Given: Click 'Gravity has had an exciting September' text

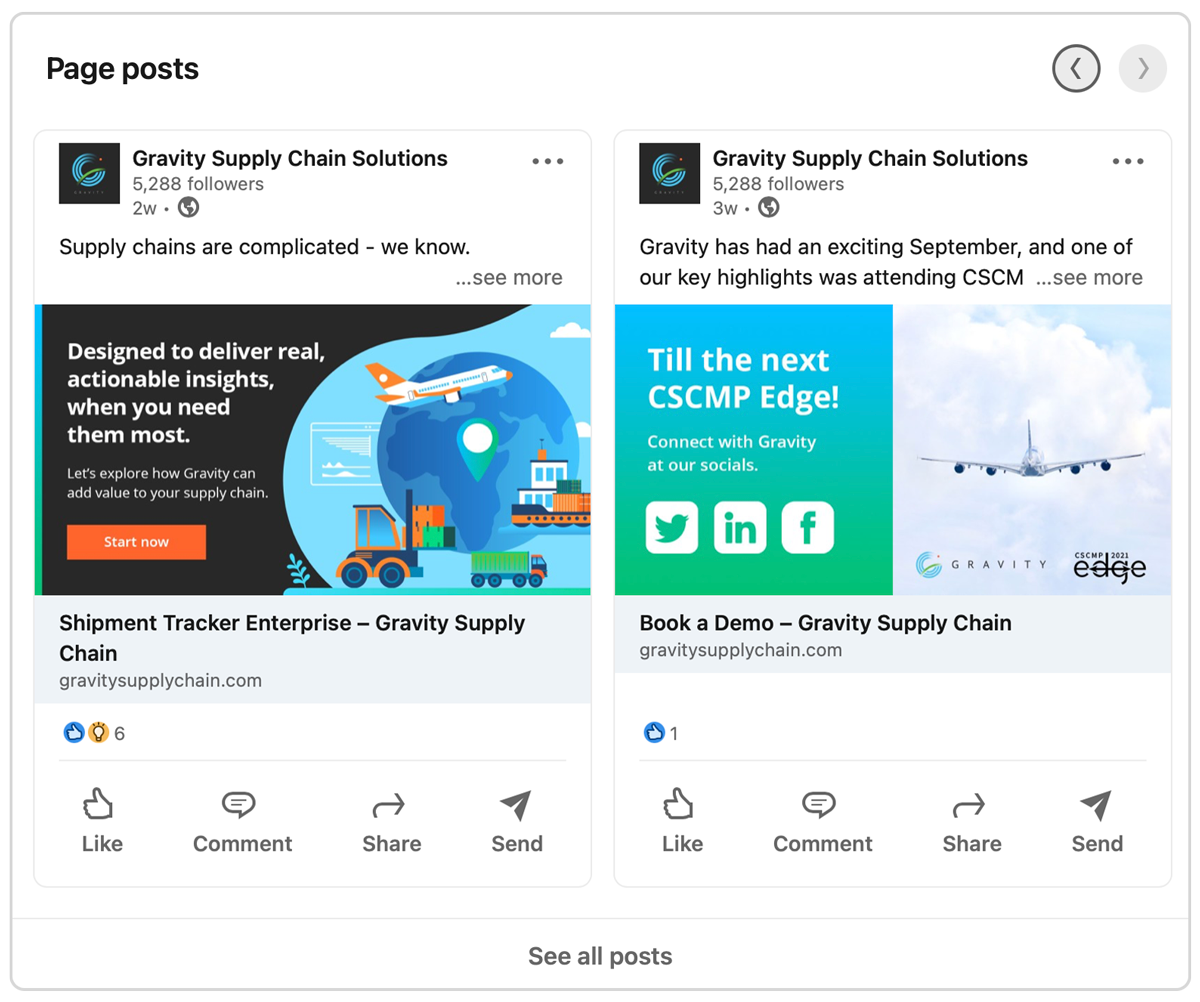Looking at the screenshot, I should (886, 262).
